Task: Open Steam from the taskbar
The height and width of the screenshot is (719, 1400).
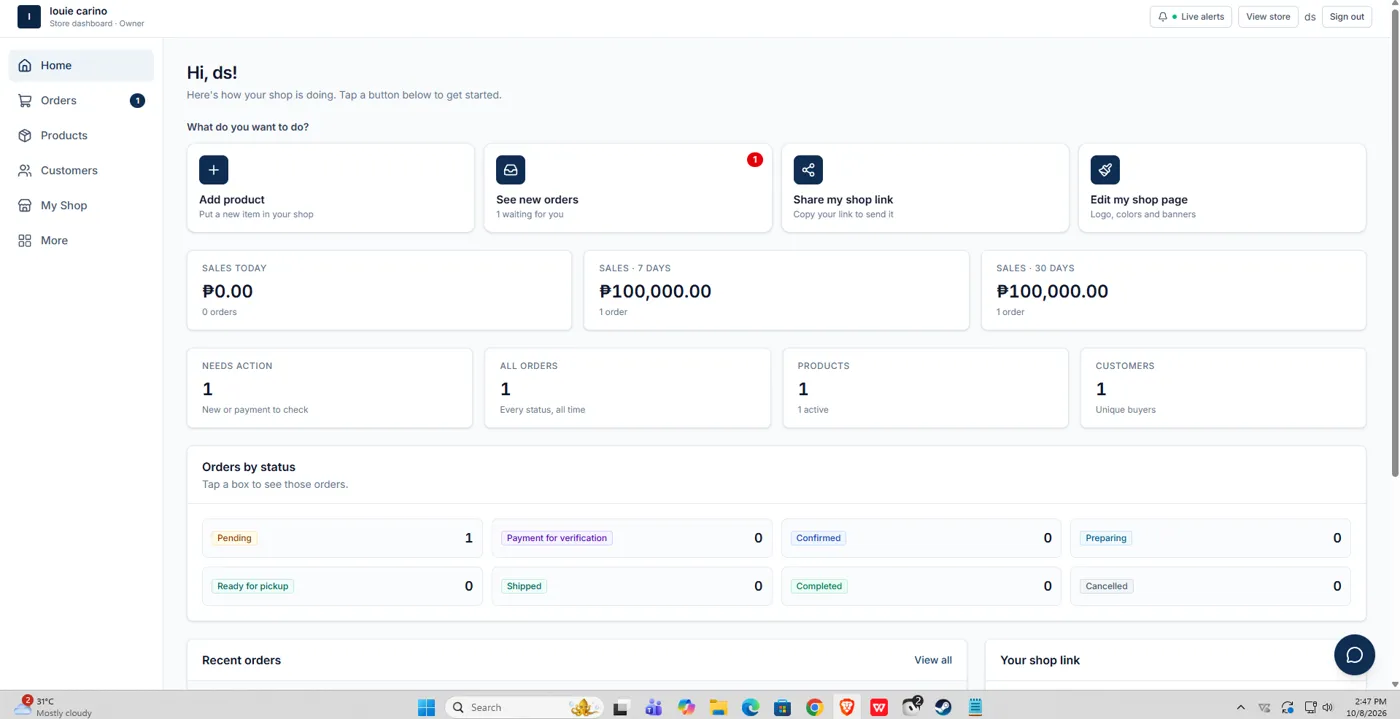Action: coord(943,707)
